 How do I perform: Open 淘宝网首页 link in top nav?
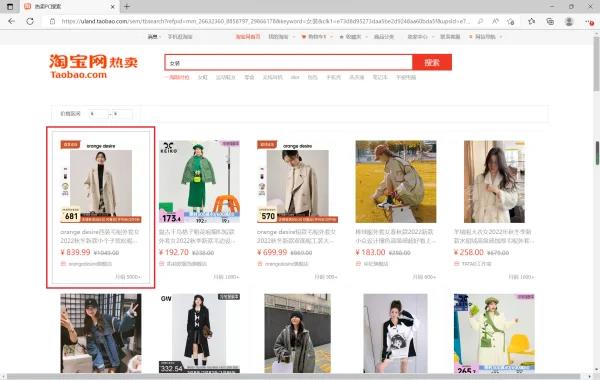(248, 37)
